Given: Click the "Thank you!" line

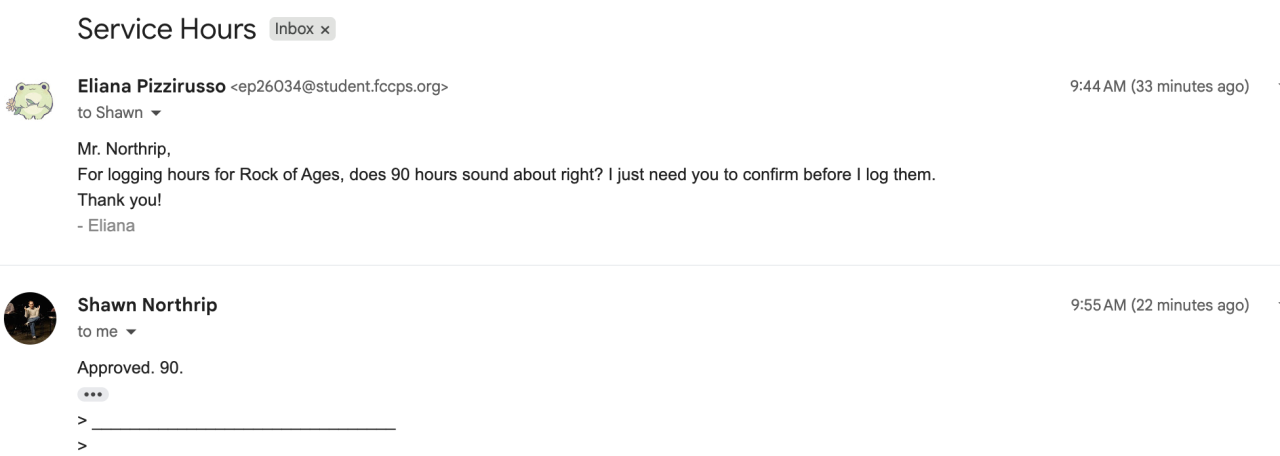Looking at the screenshot, I should 119,200.
